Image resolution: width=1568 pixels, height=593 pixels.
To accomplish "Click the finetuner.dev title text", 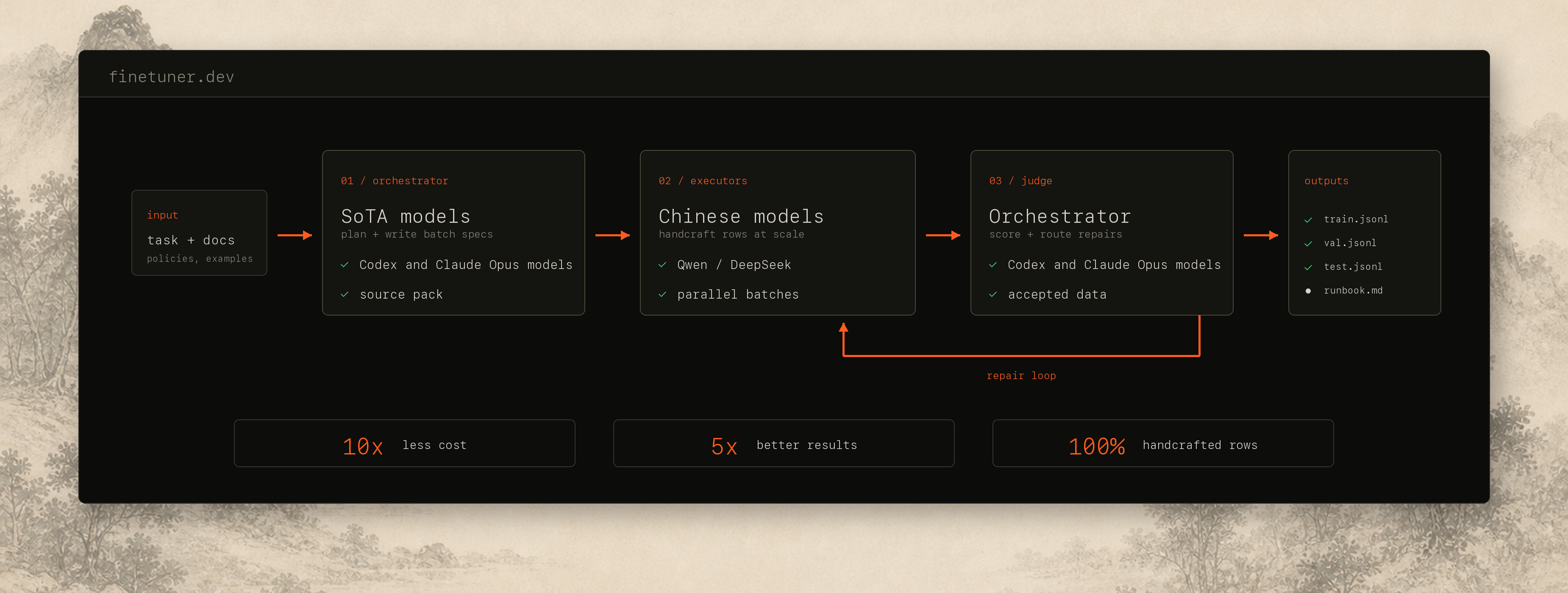I will [x=171, y=77].
